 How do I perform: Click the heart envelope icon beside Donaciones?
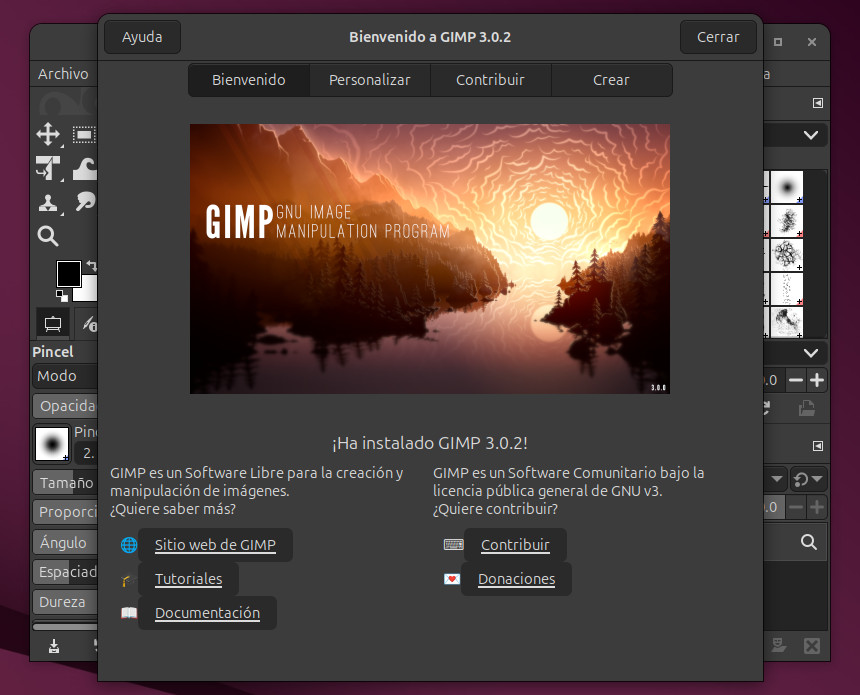point(452,579)
